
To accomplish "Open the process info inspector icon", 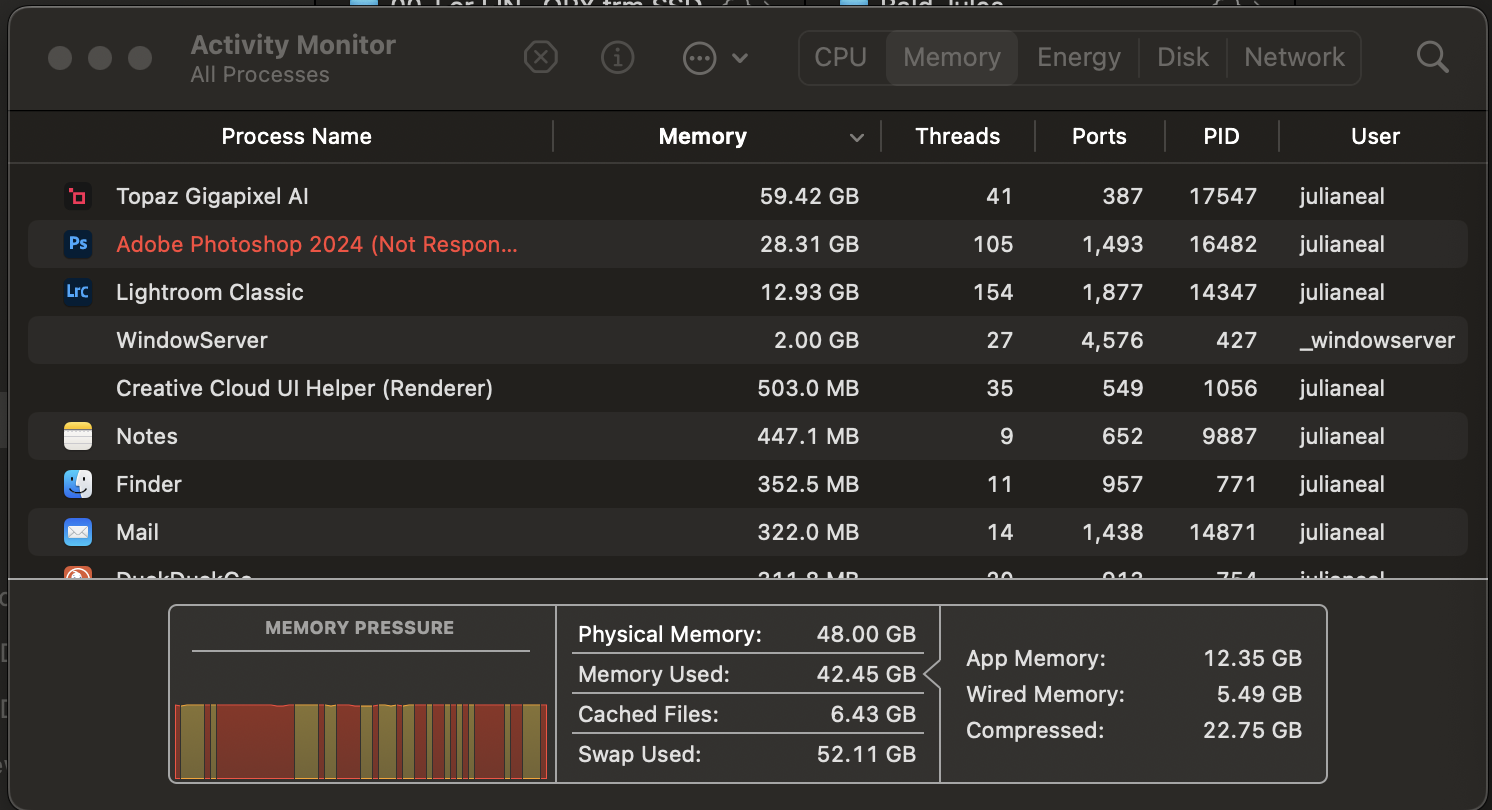I will (x=618, y=58).
